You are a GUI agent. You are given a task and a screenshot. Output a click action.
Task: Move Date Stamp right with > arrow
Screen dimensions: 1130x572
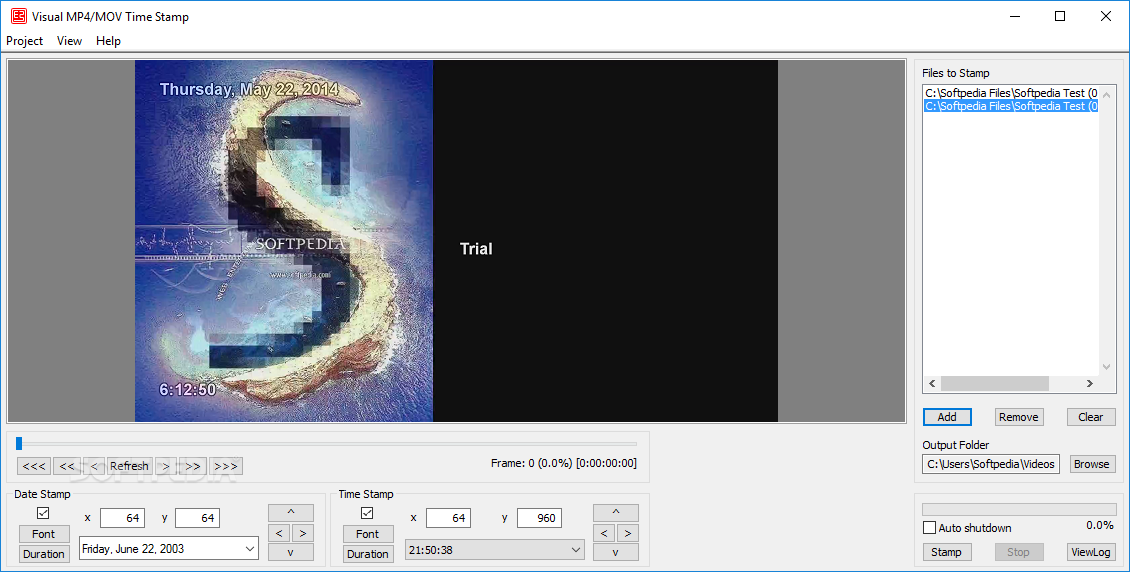click(x=303, y=533)
